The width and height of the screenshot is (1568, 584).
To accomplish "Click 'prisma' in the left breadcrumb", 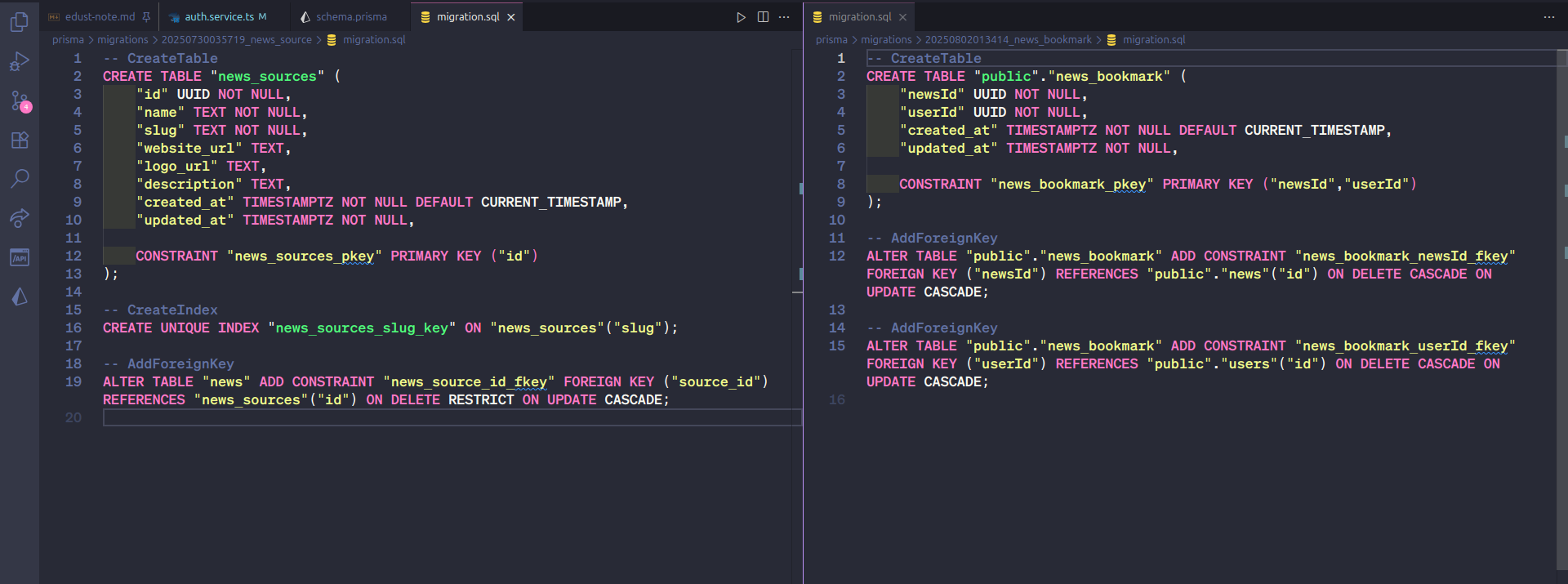I will click(x=68, y=40).
